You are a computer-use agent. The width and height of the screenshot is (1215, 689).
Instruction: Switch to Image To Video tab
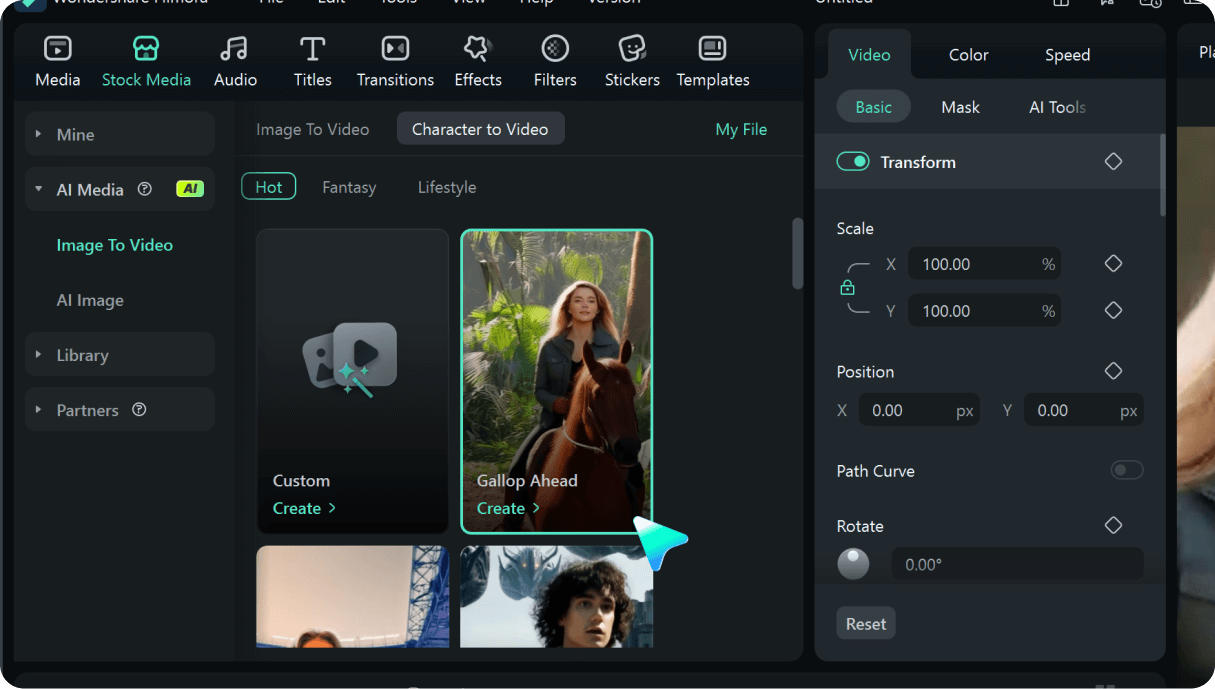312,129
